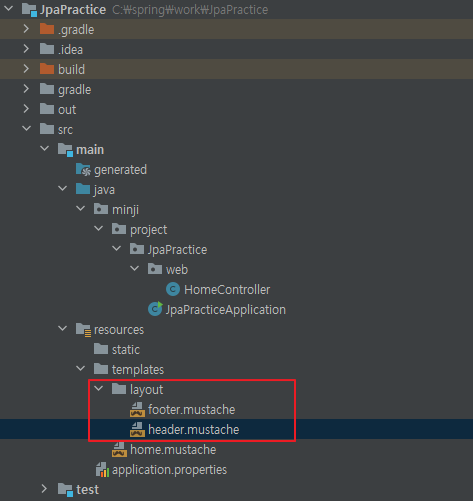Image resolution: width=473 pixels, height=501 pixels.
Task: Click the generated sources folder icon
Action: click(83, 169)
